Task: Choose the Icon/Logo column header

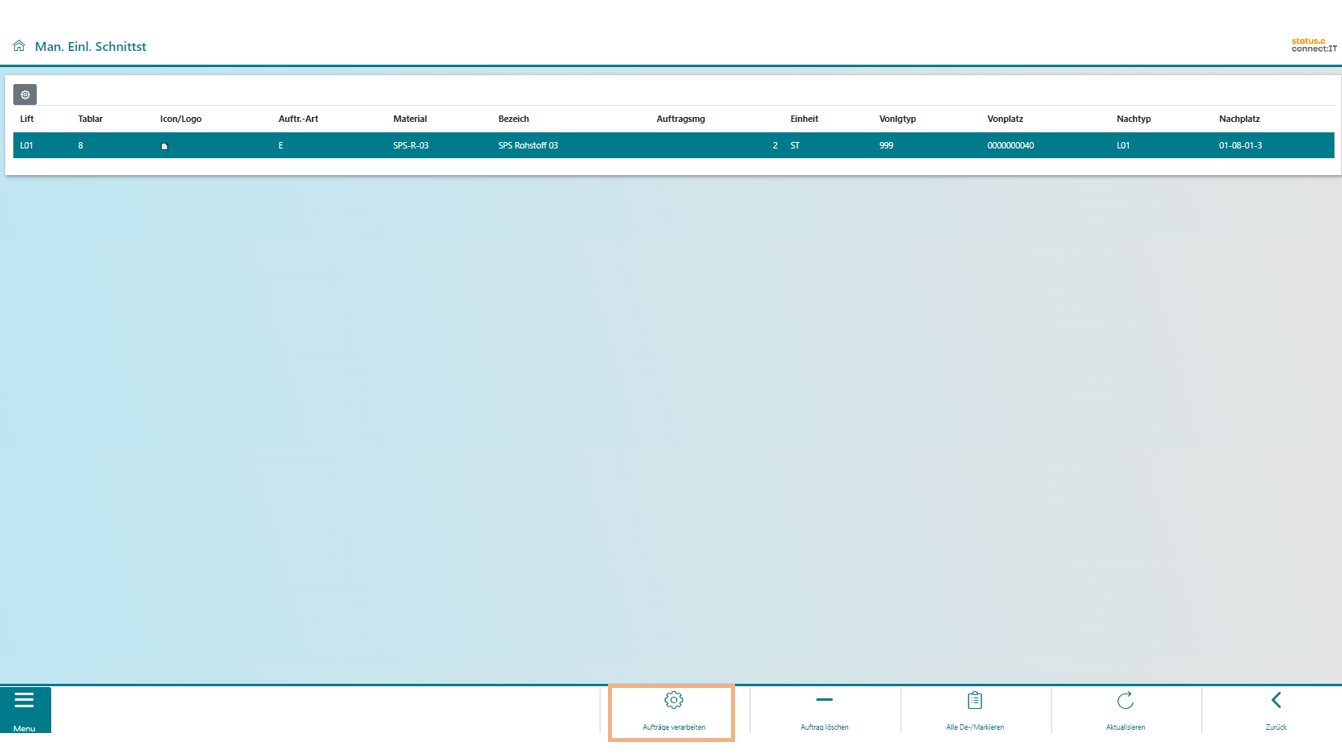Action: click(x=181, y=119)
